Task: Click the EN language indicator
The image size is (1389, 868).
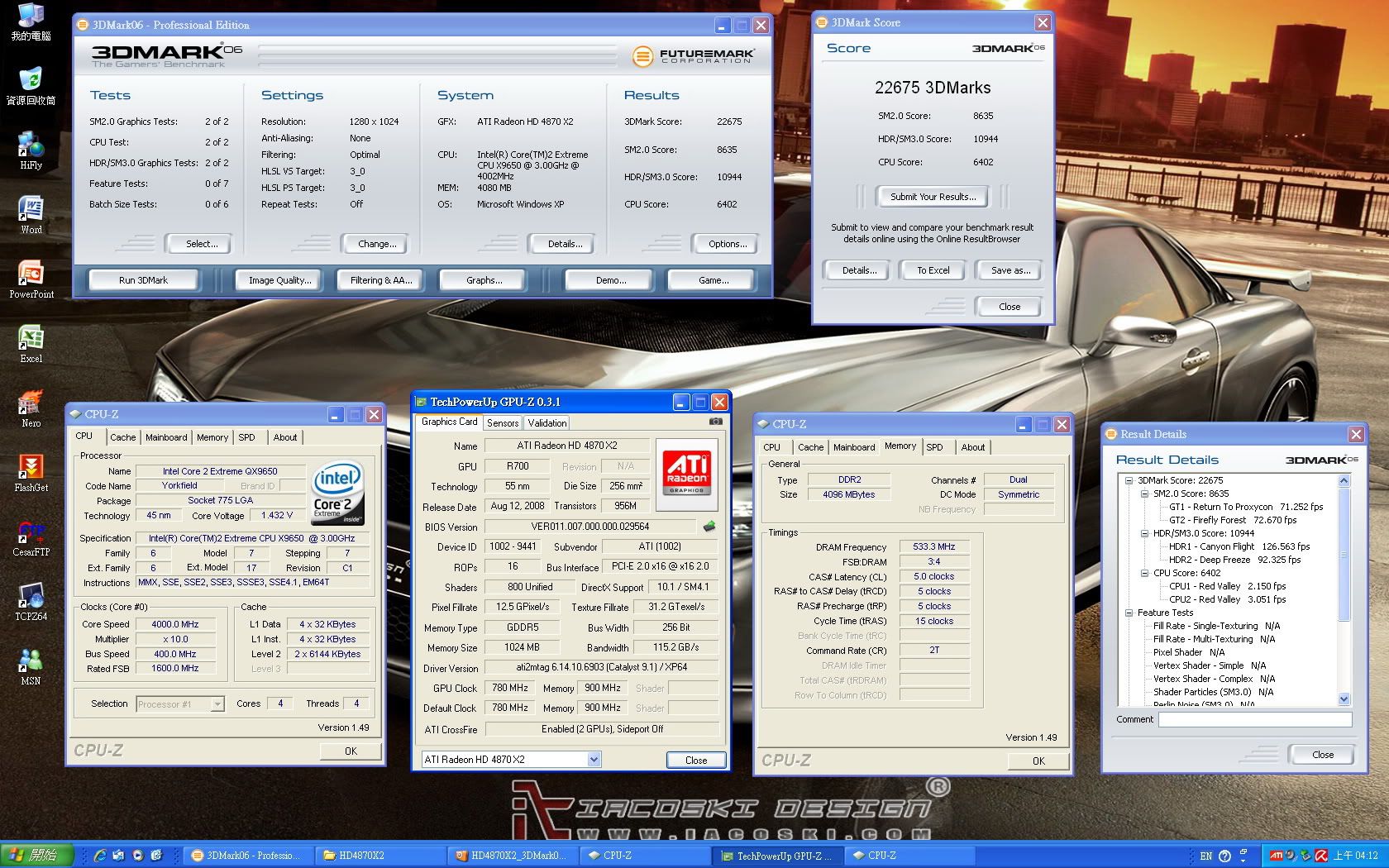Action: pyautogui.click(x=1205, y=856)
